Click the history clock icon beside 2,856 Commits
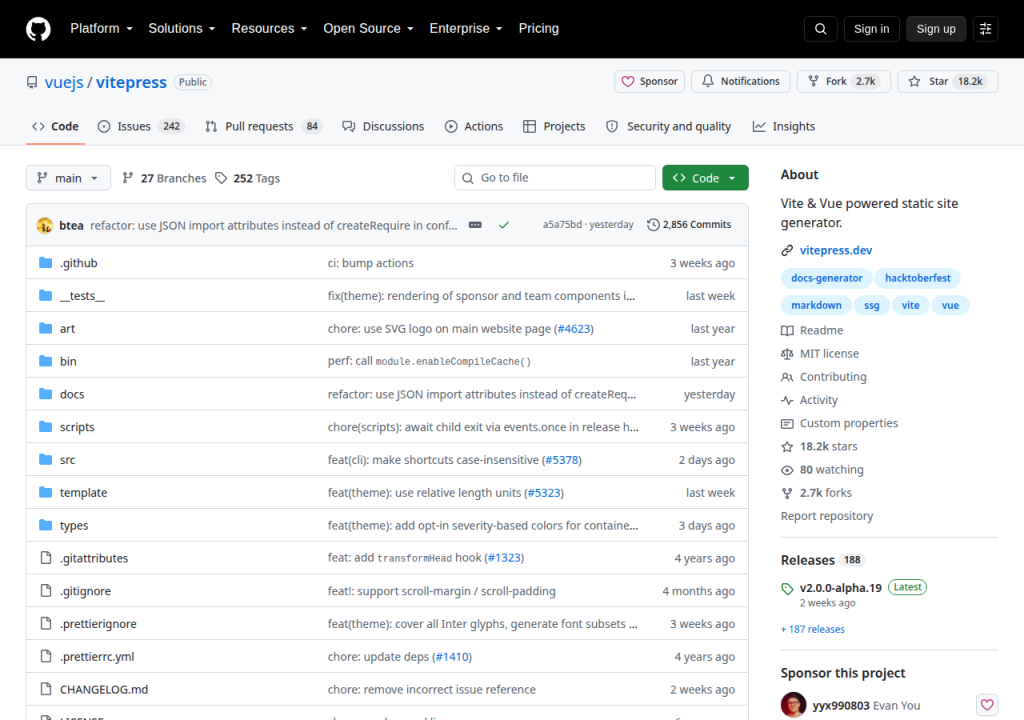1024x720 pixels. click(653, 225)
